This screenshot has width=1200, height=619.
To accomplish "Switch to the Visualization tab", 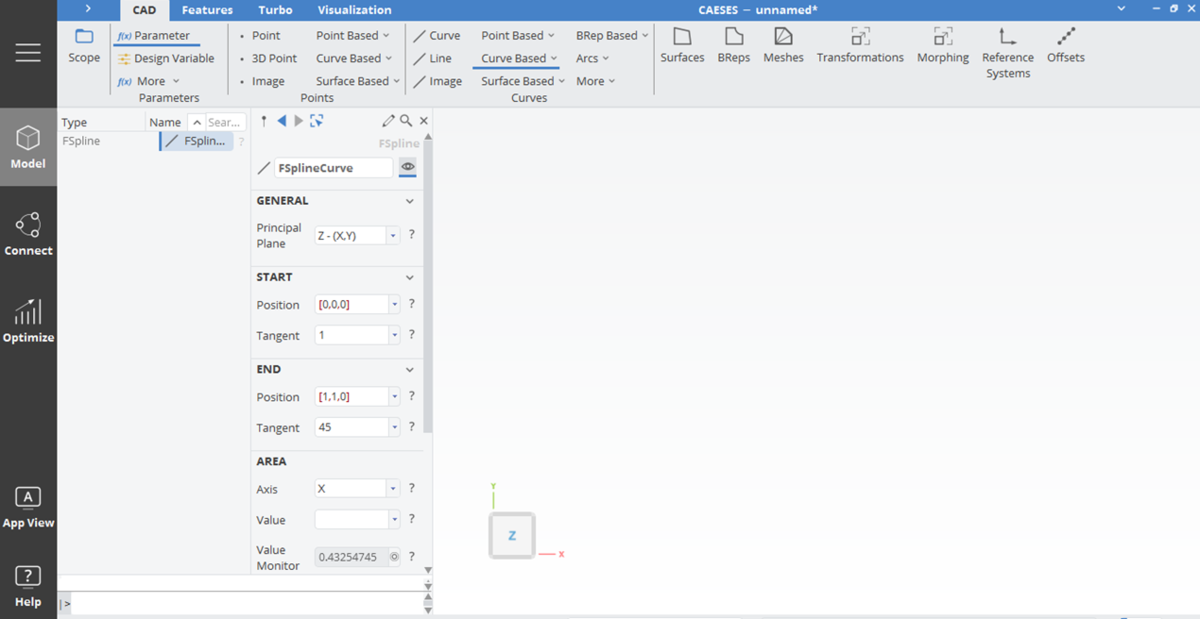I will click(x=354, y=10).
